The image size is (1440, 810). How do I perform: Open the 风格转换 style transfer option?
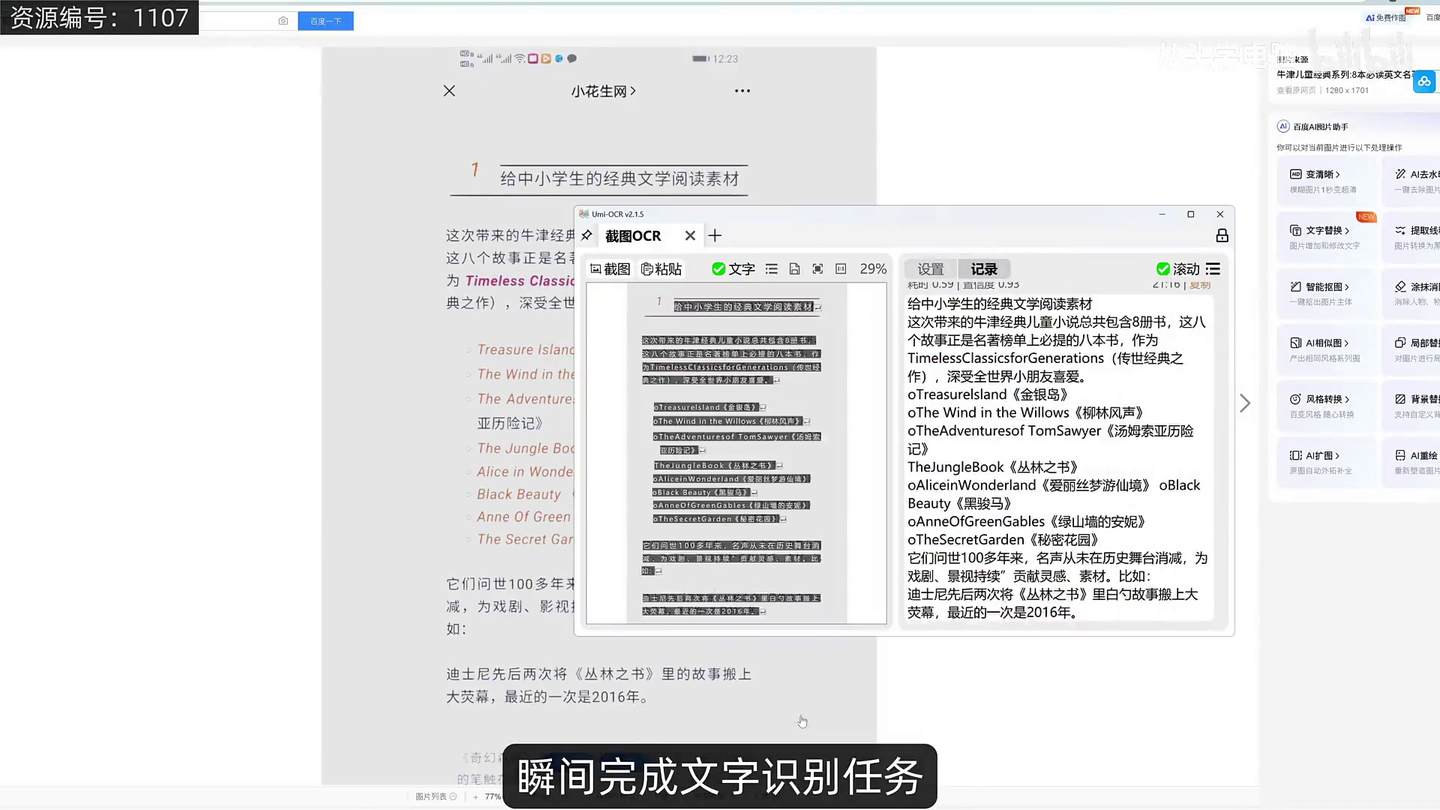(x=1325, y=405)
